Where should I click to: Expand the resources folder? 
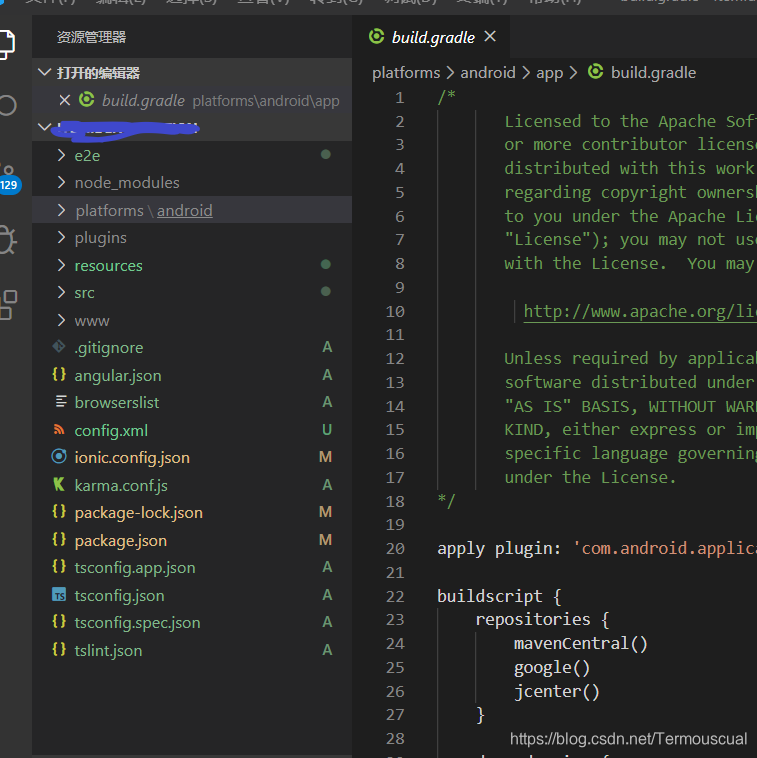tap(61, 265)
